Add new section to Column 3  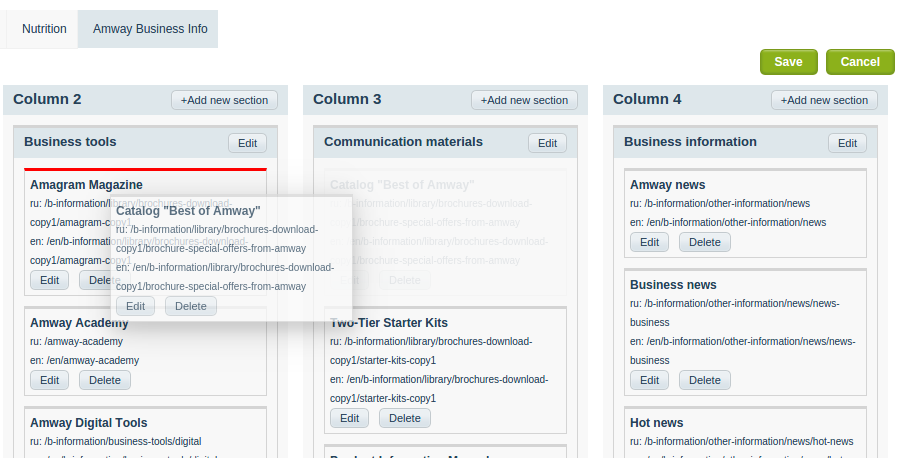[x=524, y=100]
